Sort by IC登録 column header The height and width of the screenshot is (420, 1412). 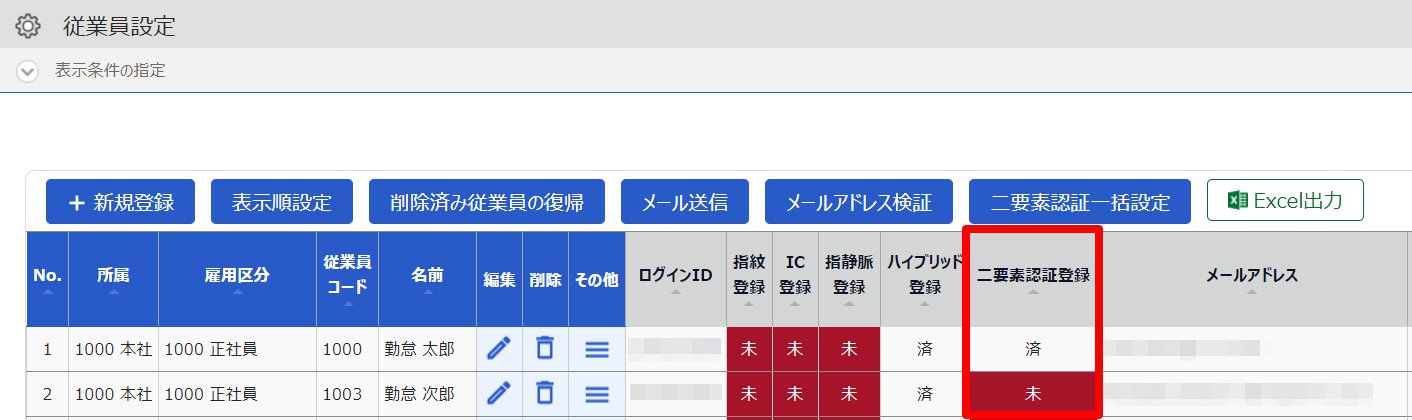795,279
